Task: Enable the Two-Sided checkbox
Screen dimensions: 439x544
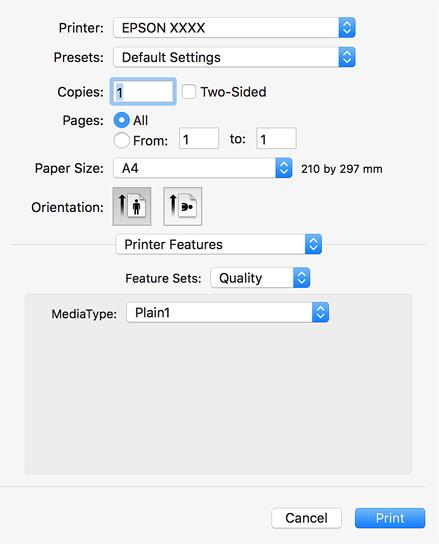Action: pyautogui.click(x=189, y=92)
